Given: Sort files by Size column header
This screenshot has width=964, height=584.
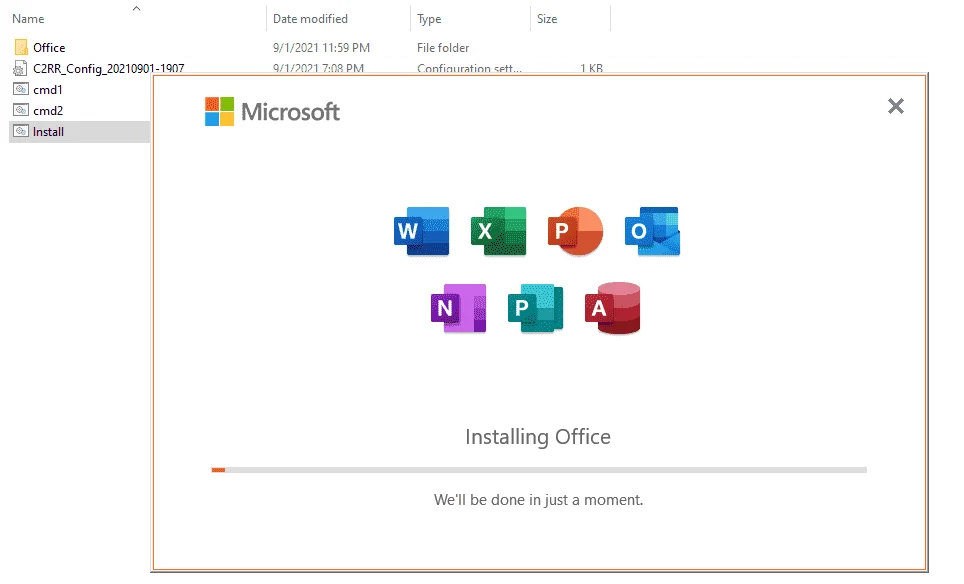Looking at the screenshot, I should point(547,19).
